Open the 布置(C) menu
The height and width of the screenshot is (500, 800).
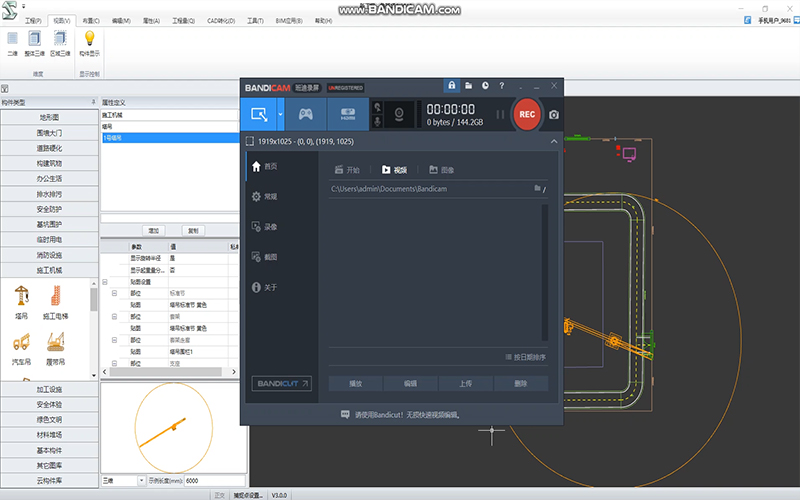click(91, 21)
